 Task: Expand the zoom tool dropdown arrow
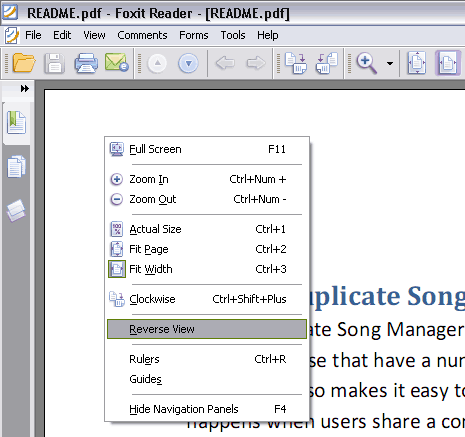point(390,63)
